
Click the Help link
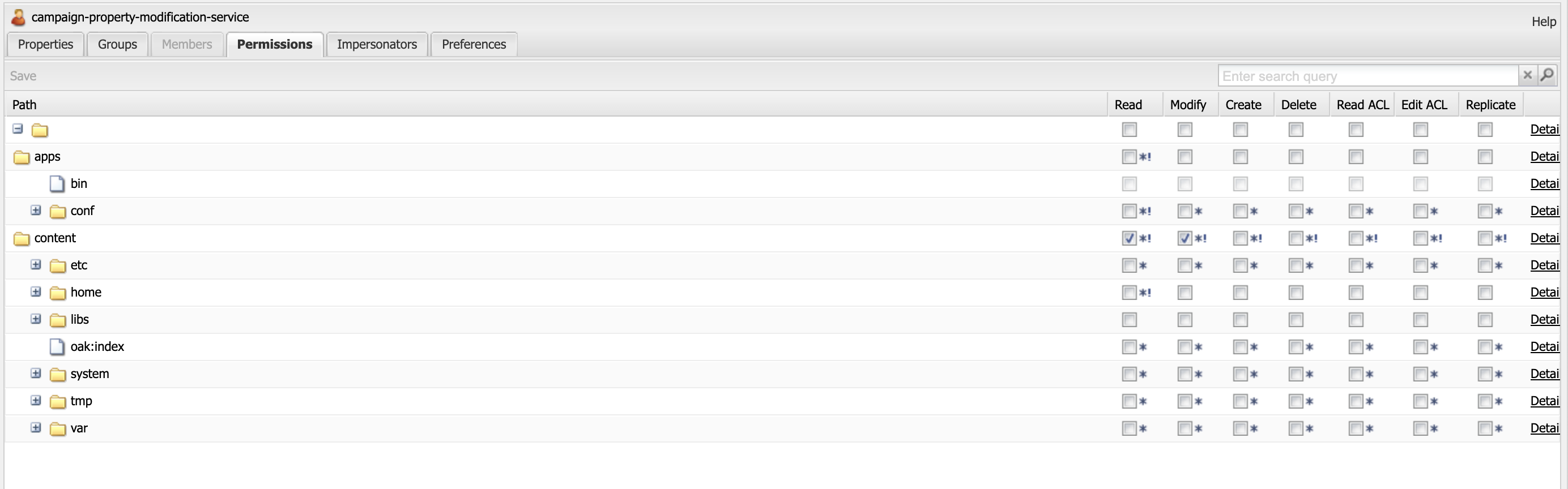1543,22
